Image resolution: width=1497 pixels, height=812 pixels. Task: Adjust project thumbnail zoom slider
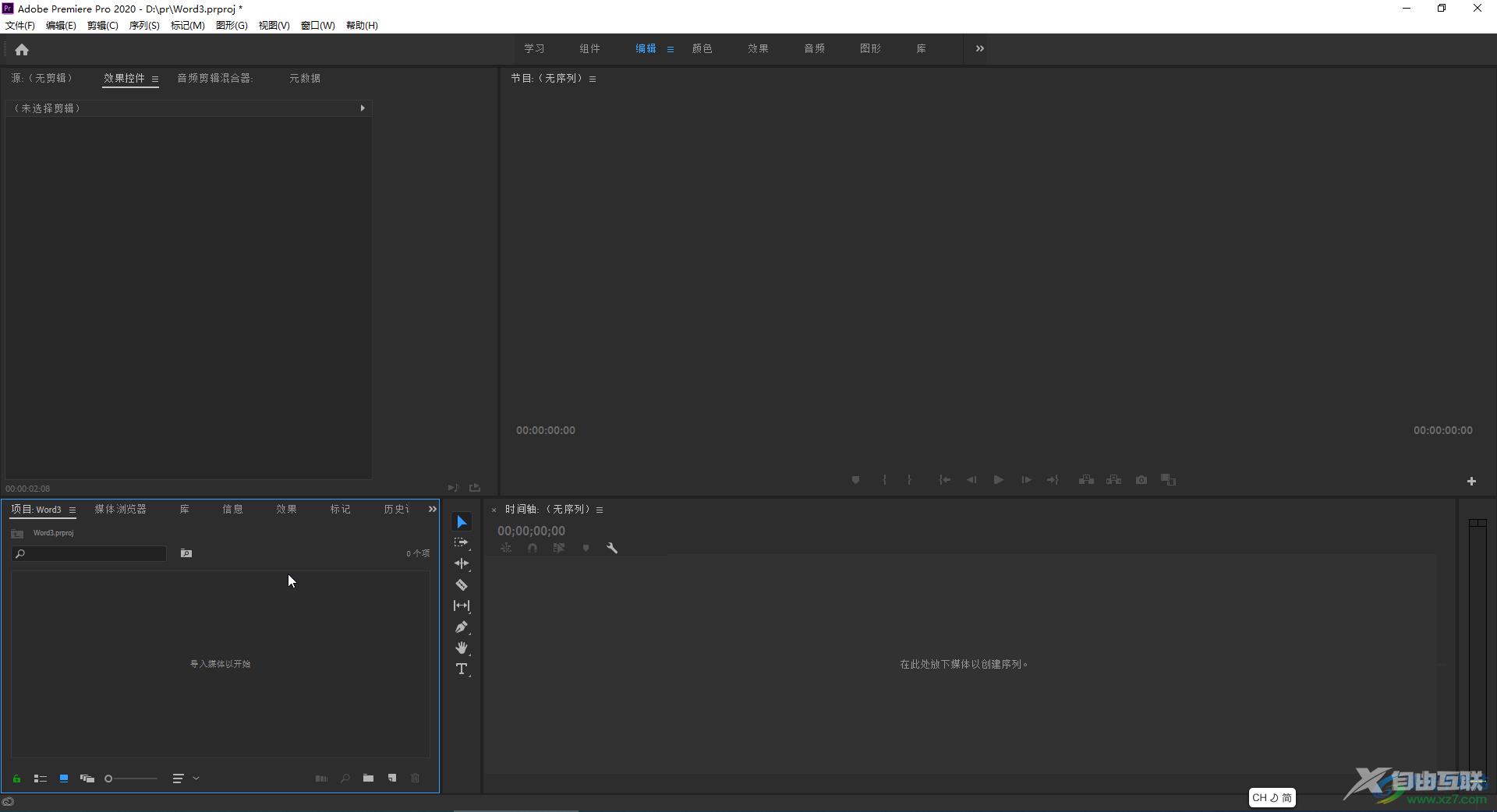[x=131, y=778]
